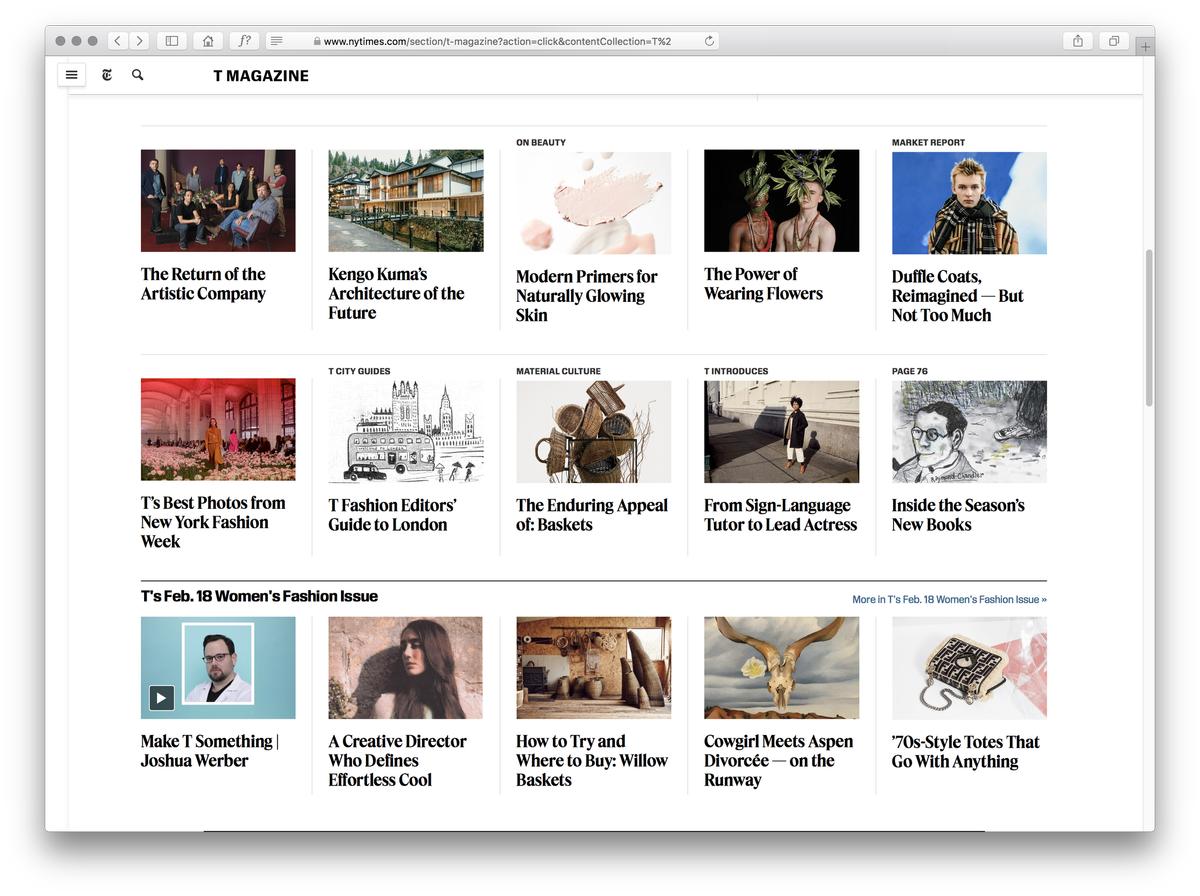
Task: Click the red-tinted fashion week runway thumbnail
Action: [x=218, y=429]
